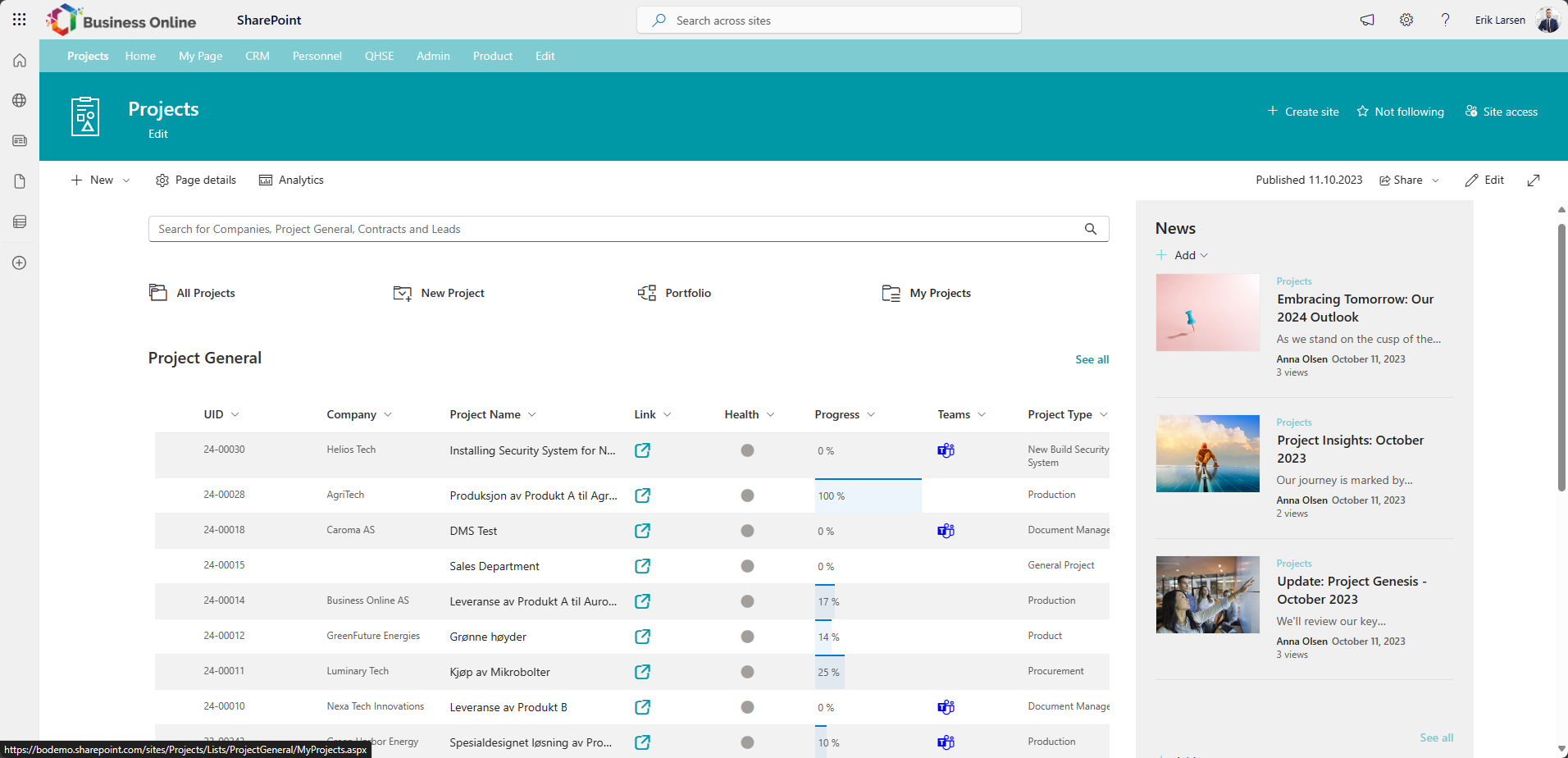
Task: Click the Edit link under Projects title
Action: tap(158, 134)
